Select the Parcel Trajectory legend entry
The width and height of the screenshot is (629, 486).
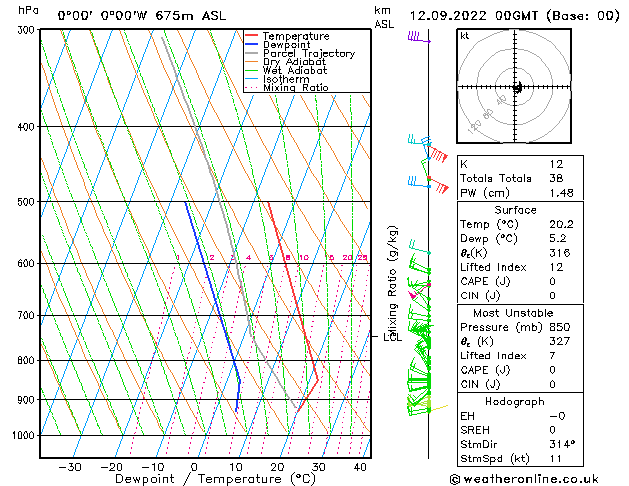coord(300,53)
